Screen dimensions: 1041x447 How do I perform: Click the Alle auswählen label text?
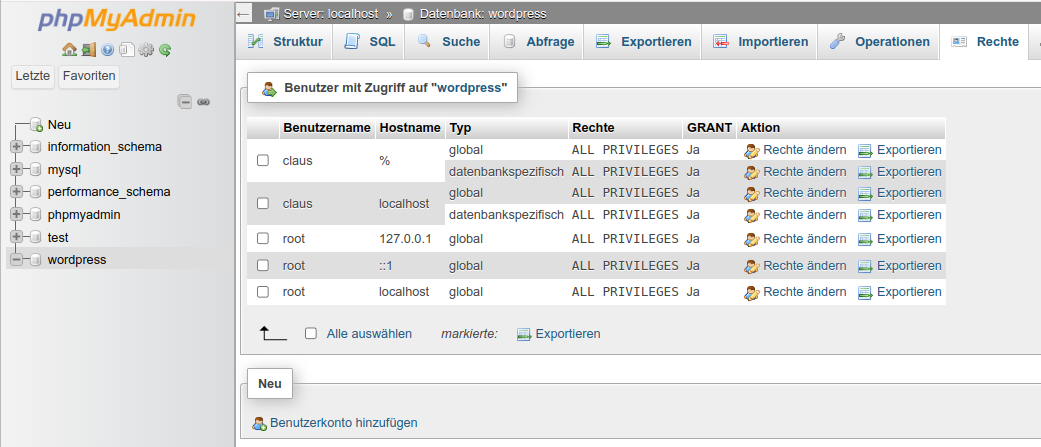369,333
